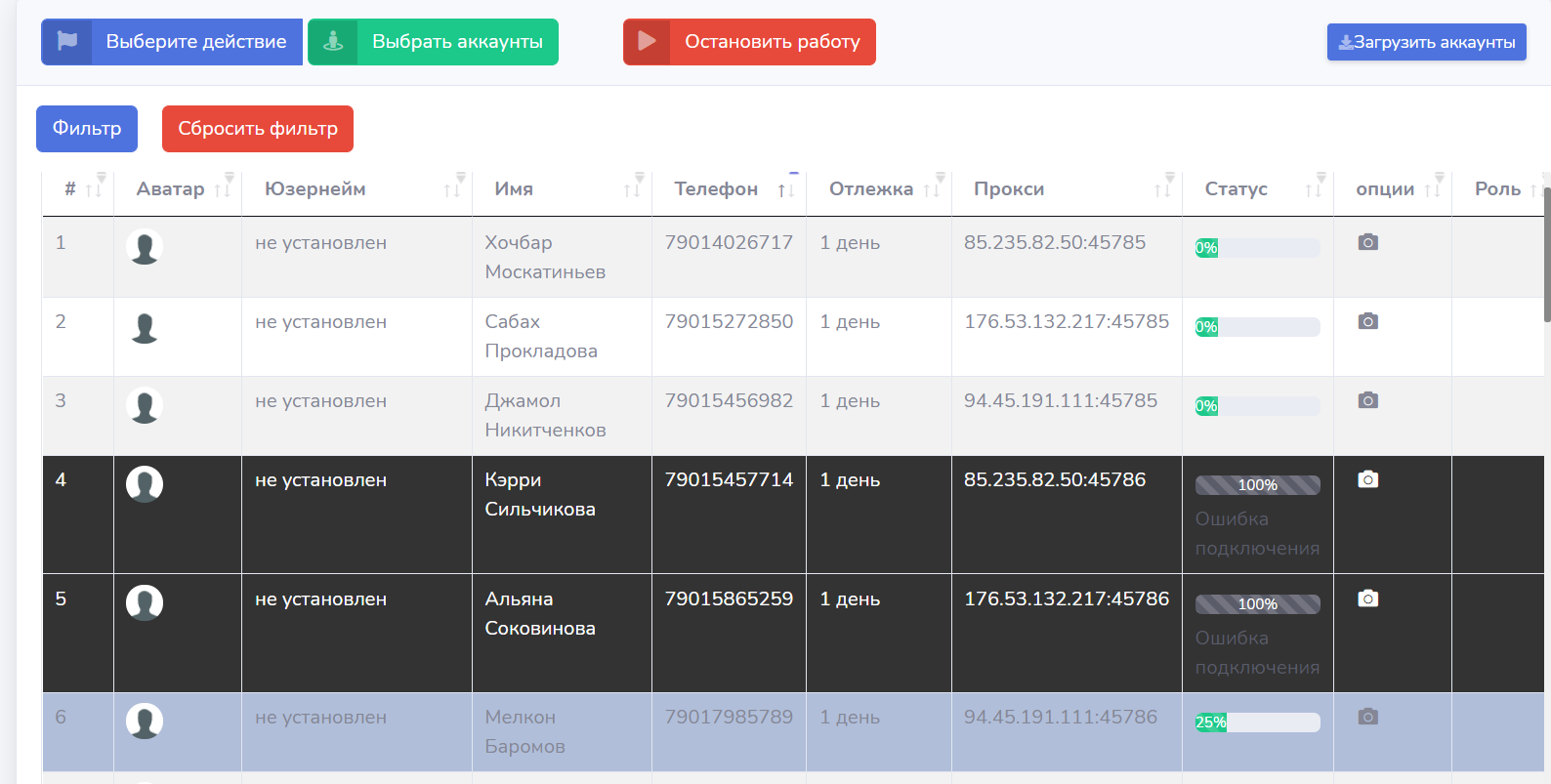Viewport: 1551px width, 784px height.
Task: Sort by Имя column header
Action: coord(514,189)
